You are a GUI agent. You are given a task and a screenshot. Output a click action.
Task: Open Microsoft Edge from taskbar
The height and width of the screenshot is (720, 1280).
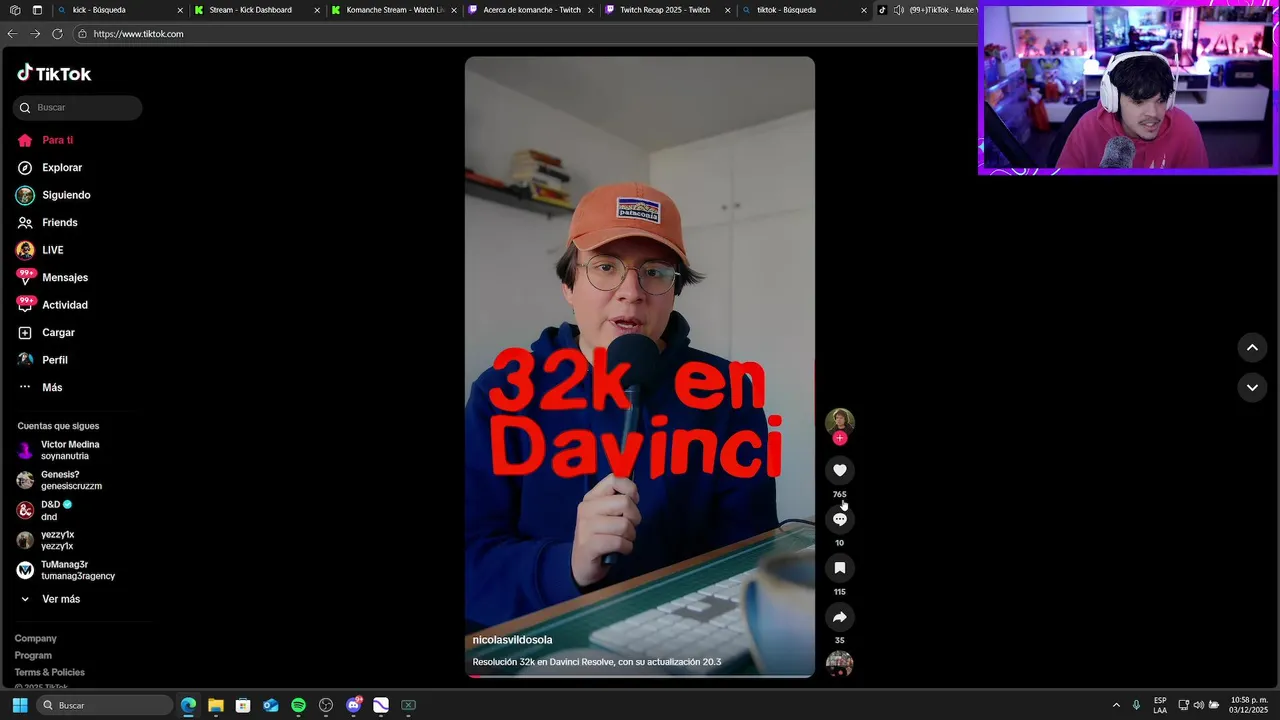click(188, 705)
